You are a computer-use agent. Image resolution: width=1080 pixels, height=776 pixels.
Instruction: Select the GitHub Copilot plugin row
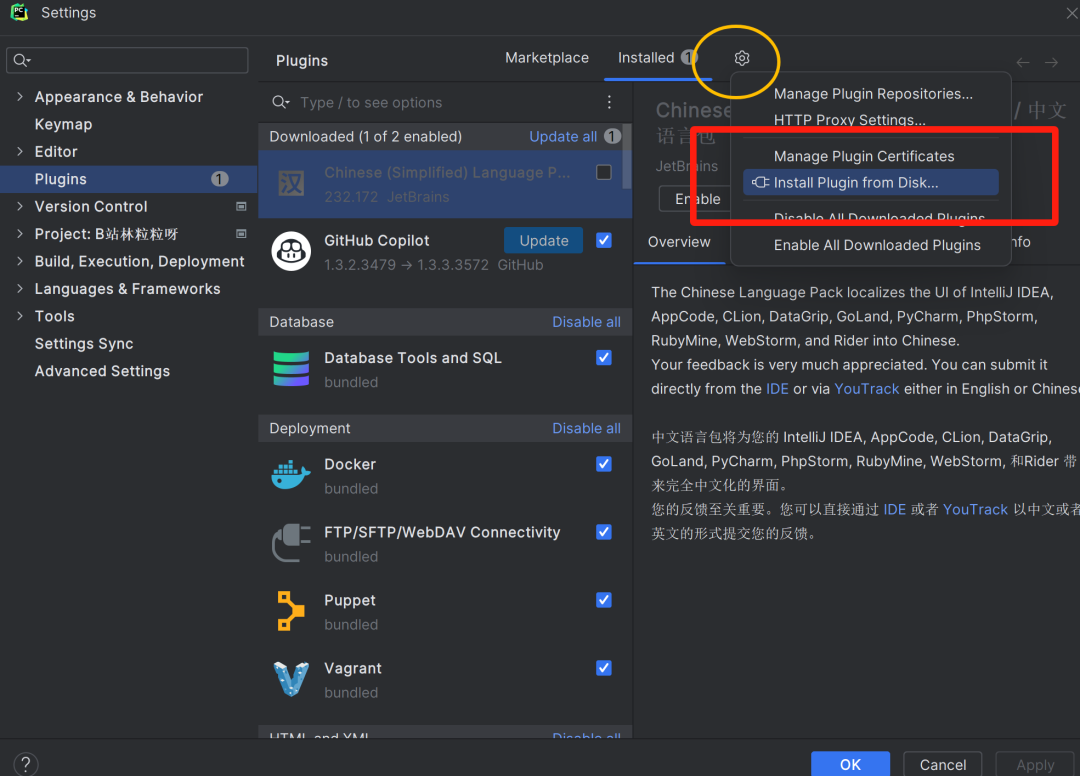[445, 252]
